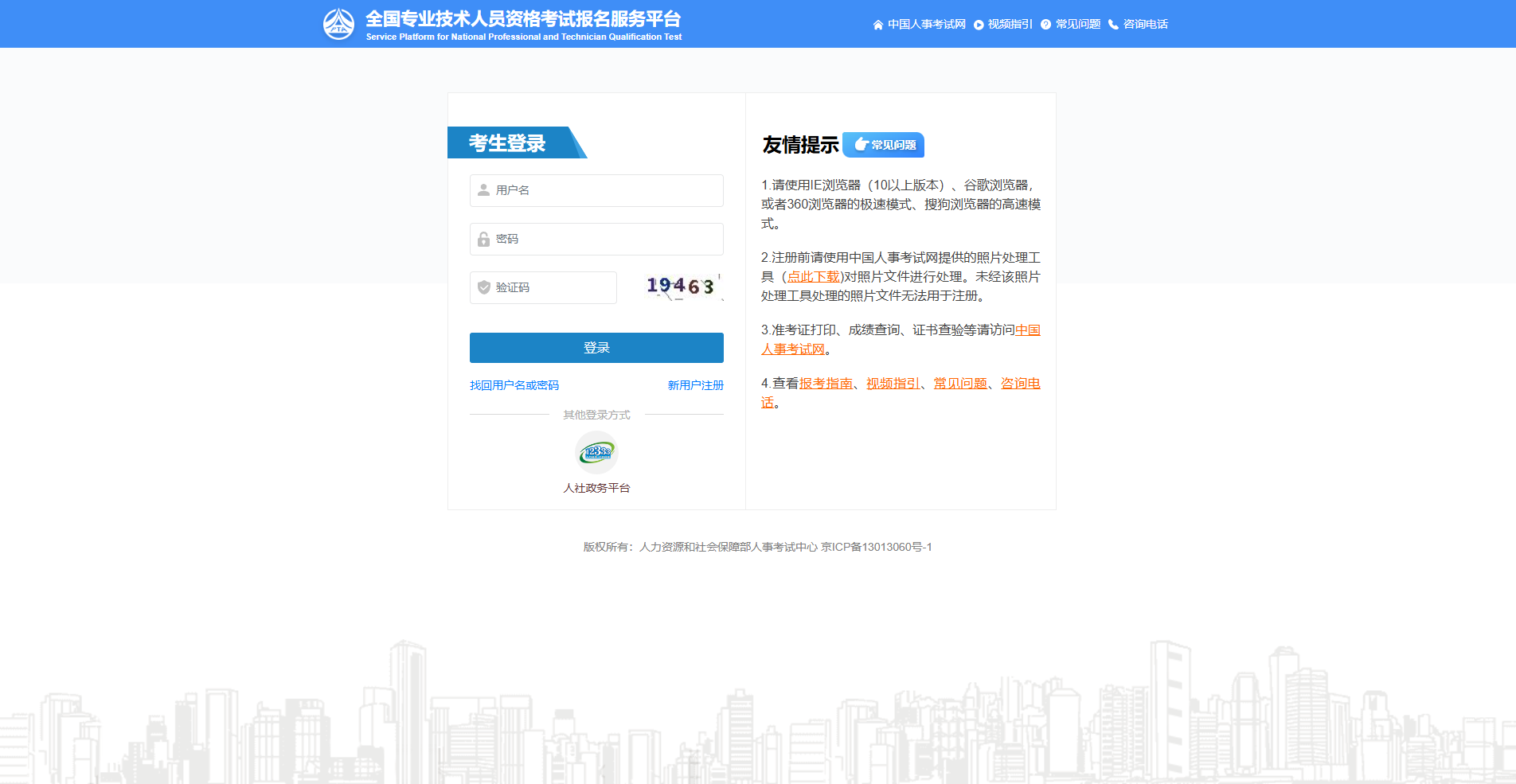The image size is (1516, 784).
Task: Click the shield icon in the captcha field
Action: [482, 287]
